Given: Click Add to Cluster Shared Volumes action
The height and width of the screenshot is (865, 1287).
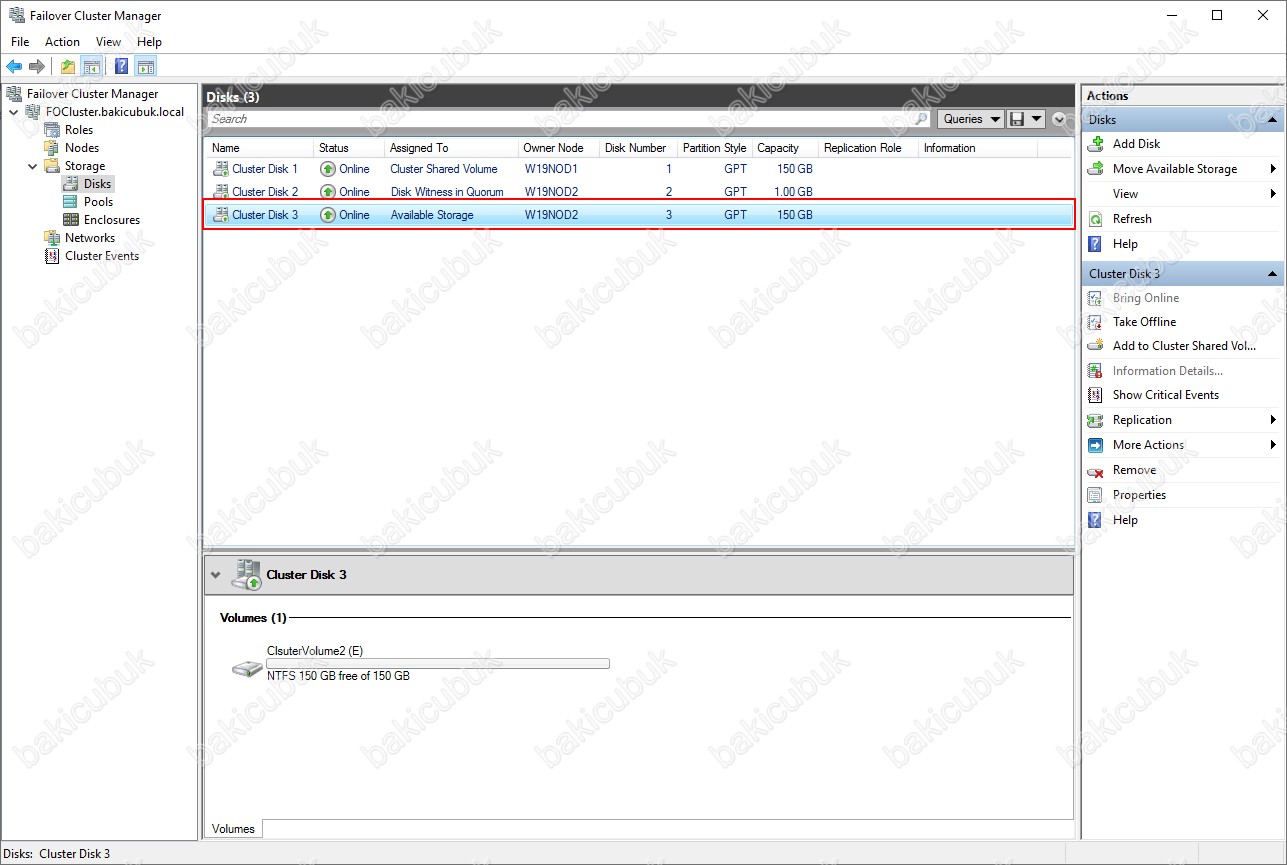Looking at the screenshot, I should coord(1184,346).
